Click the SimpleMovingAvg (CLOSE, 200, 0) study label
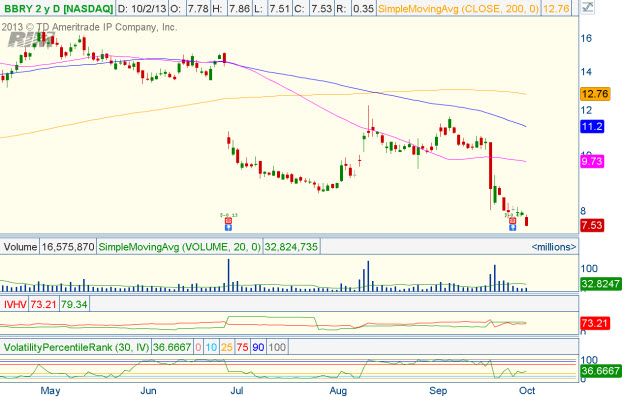The height and width of the screenshot is (397, 625). 458,8
